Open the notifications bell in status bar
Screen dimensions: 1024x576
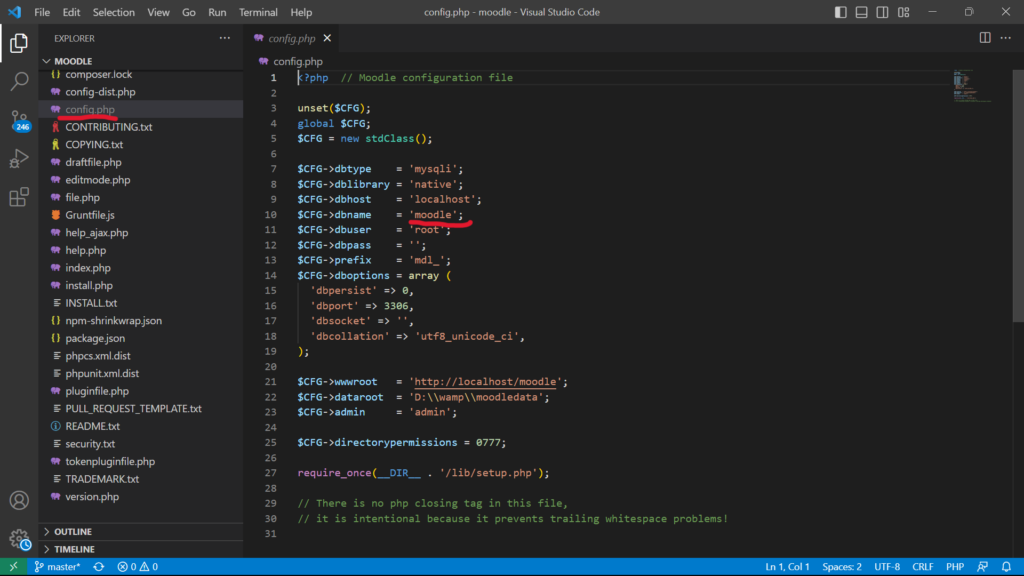point(1006,567)
